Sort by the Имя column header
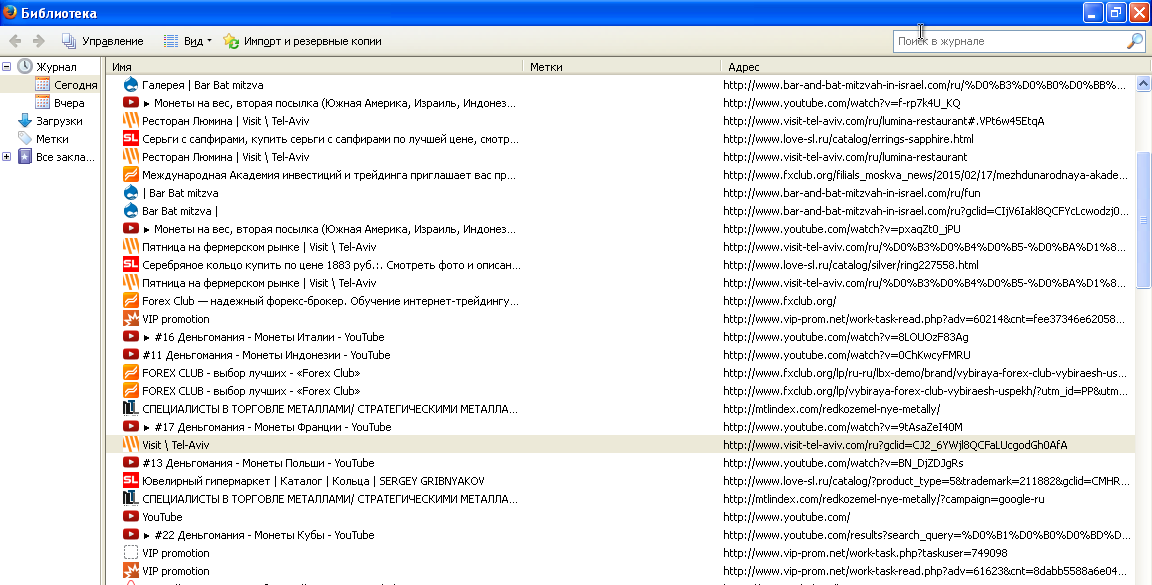Screen dimensions: 1152x585 coord(314,67)
